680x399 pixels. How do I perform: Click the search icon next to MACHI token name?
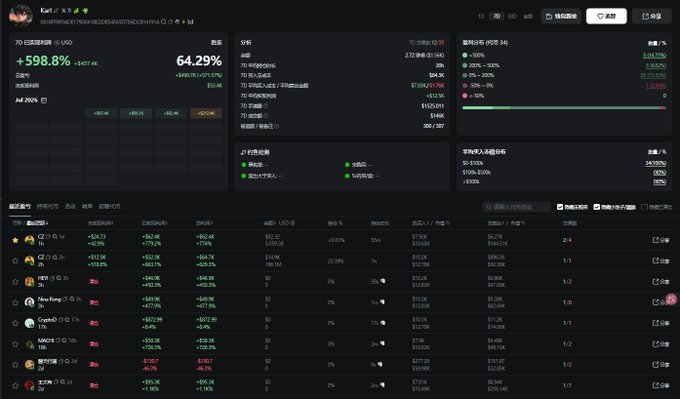tap(64, 340)
